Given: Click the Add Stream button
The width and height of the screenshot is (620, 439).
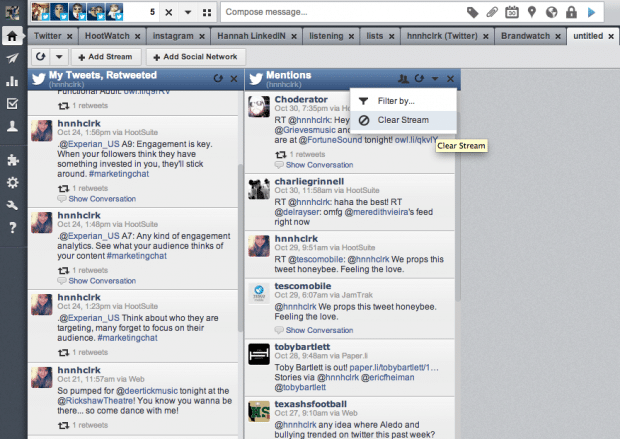Looking at the screenshot, I should [x=105, y=57].
